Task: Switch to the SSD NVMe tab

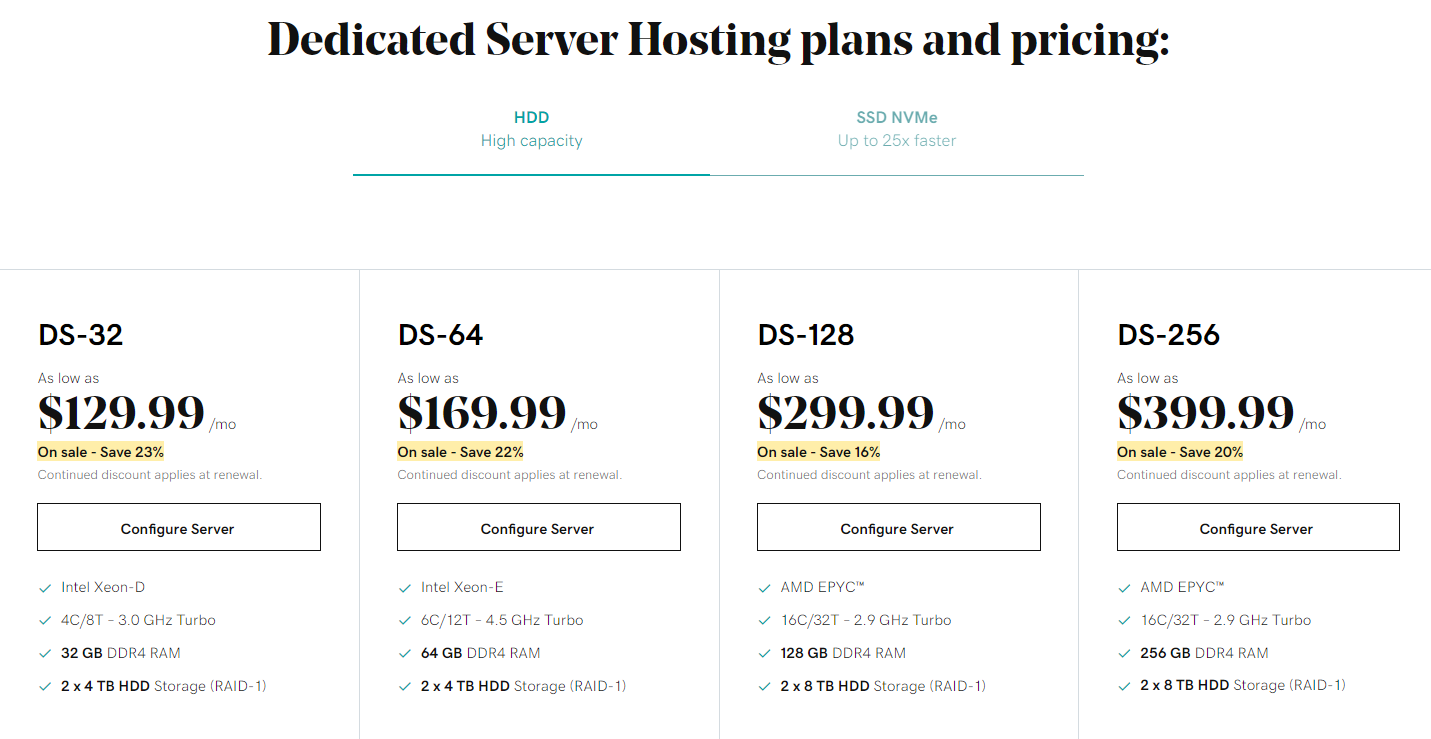Action: pos(897,130)
